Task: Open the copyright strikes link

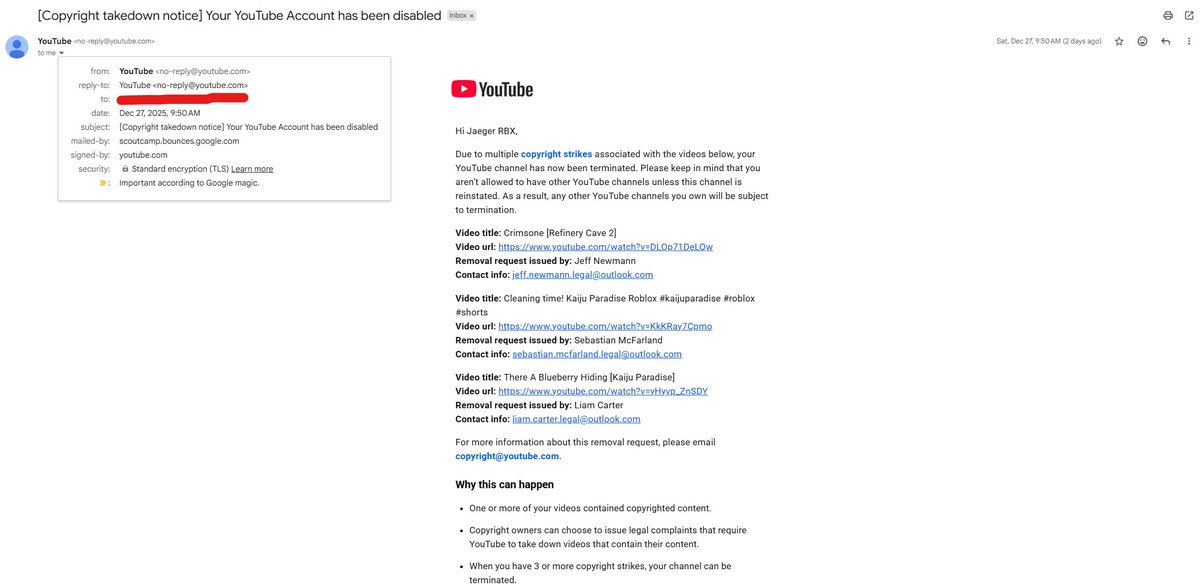Action: coord(556,154)
